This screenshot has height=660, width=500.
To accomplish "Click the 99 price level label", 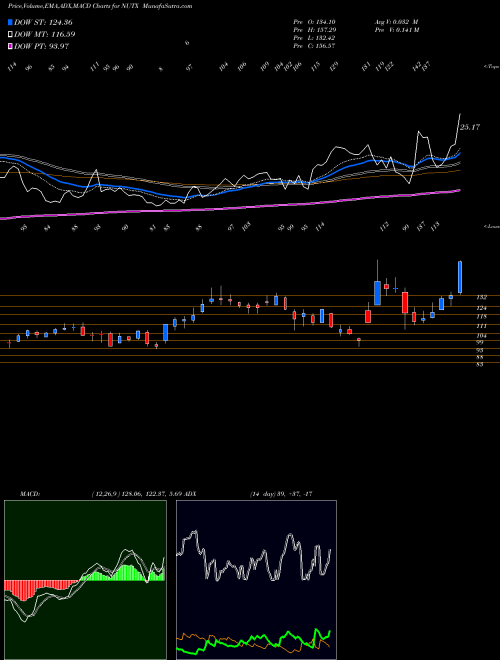I will click(x=480, y=343).
